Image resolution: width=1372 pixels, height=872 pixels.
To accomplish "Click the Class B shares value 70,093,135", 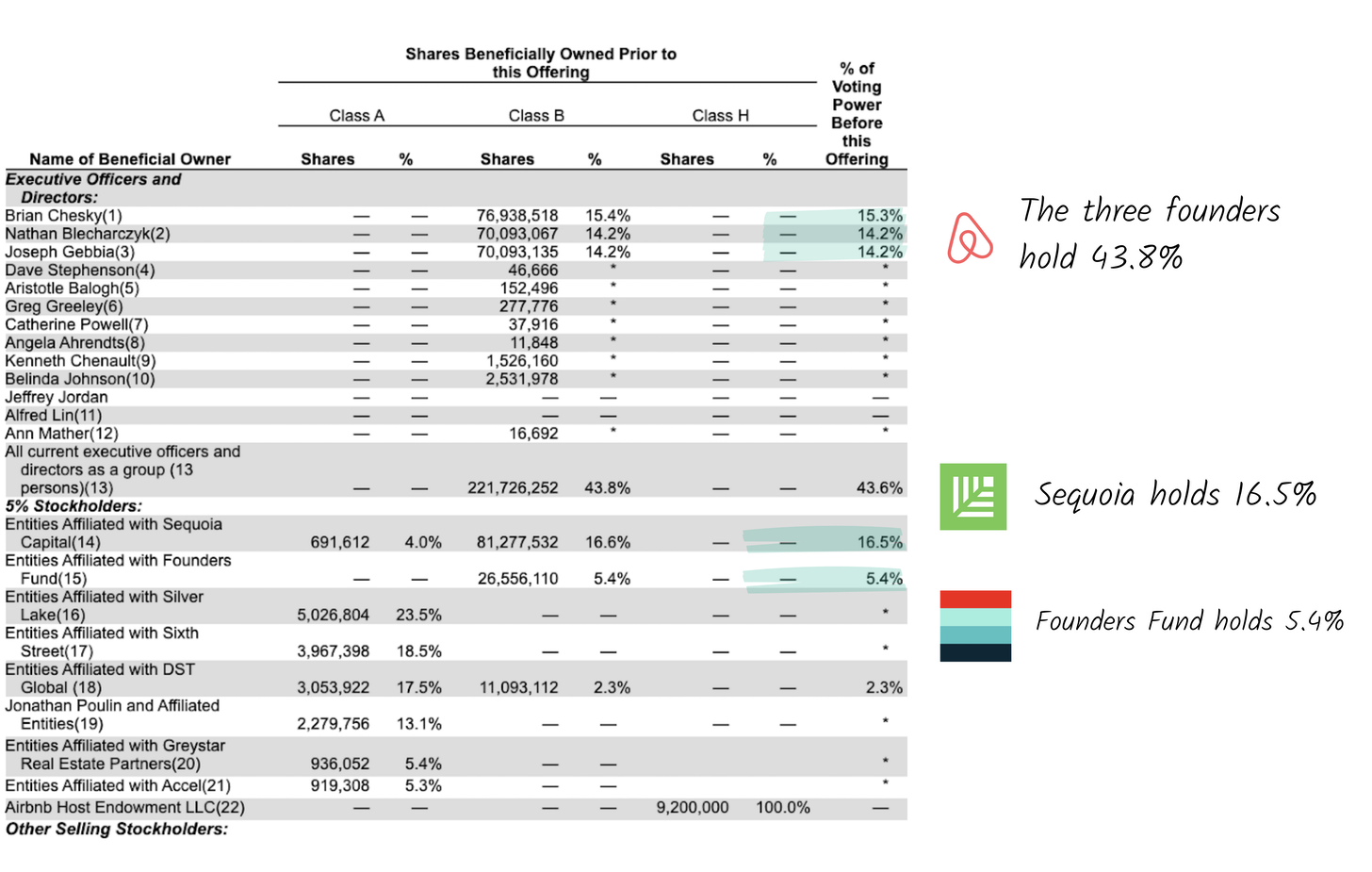I will pyautogui.click(x=516, y=253).
